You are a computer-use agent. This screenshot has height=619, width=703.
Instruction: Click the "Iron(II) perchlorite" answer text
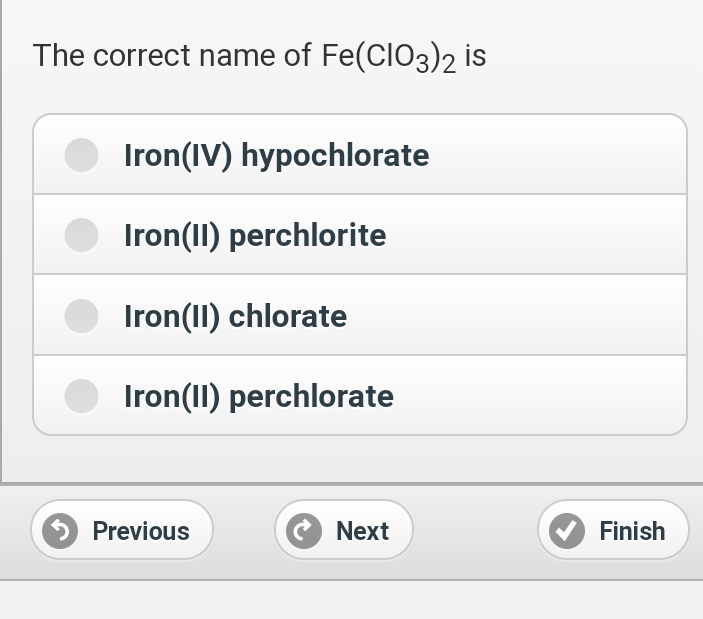coord(255,235)
